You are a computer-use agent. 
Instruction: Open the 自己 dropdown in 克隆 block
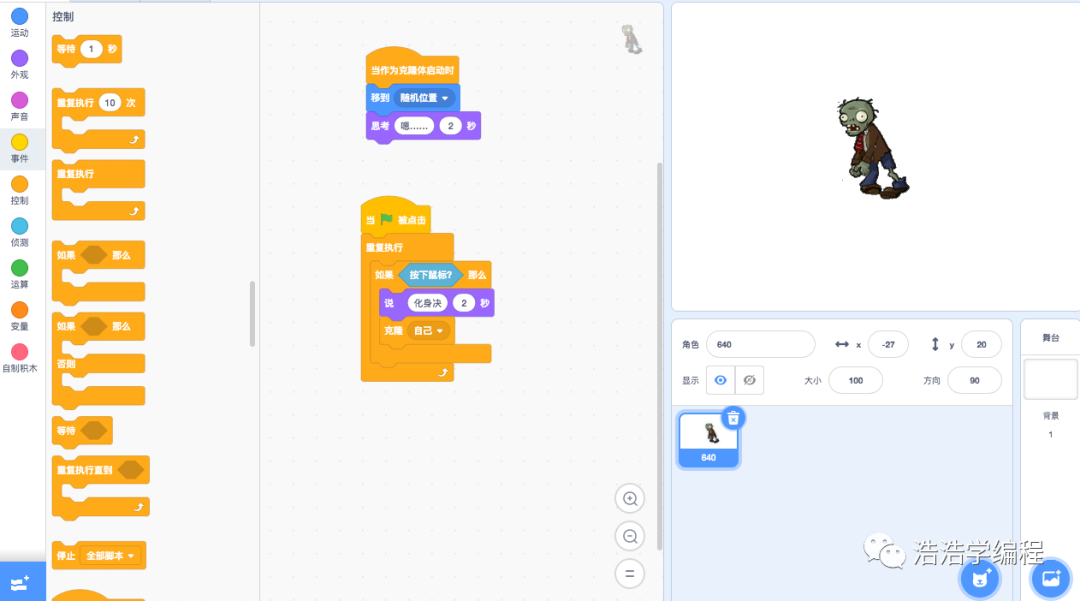[428, 330]
